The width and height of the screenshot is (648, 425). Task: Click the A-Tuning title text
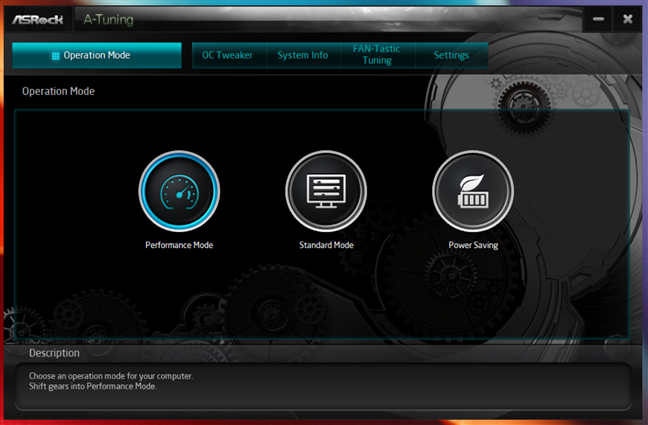(x=108, y=19)
